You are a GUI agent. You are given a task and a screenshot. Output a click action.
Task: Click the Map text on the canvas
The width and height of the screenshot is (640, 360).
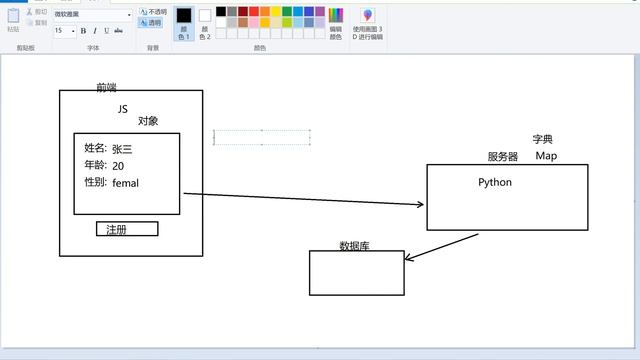[546, 156]
